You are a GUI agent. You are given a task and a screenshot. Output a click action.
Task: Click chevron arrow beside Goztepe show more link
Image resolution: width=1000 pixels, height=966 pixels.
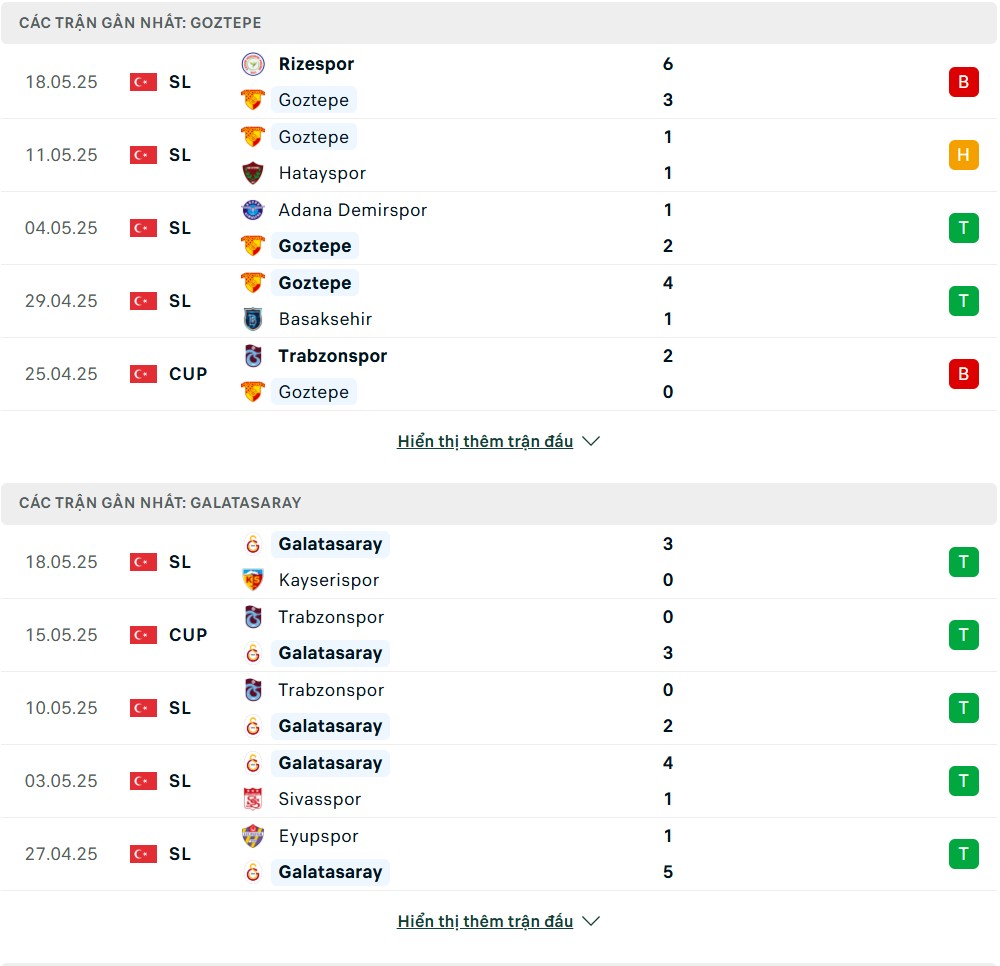[x=591, y=441]
